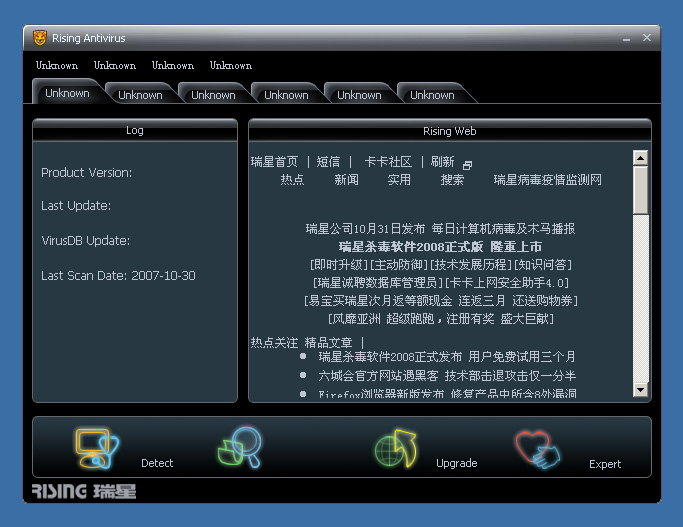Screen dimensions: 683x527
Task: Launch the magnifier scan icon
Action: point(240,447)
